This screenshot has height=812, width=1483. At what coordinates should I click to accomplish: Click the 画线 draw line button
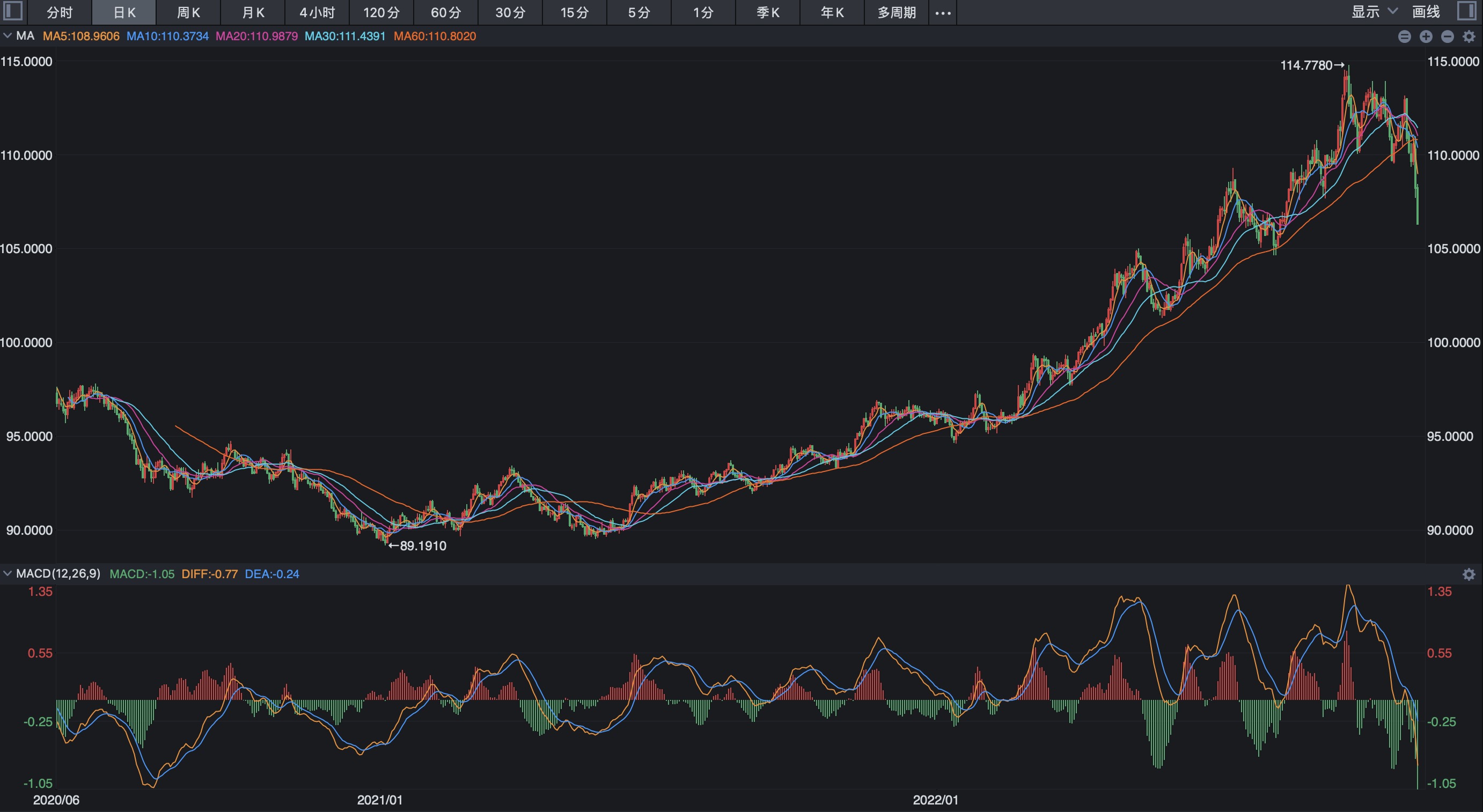pos(1426,11)
